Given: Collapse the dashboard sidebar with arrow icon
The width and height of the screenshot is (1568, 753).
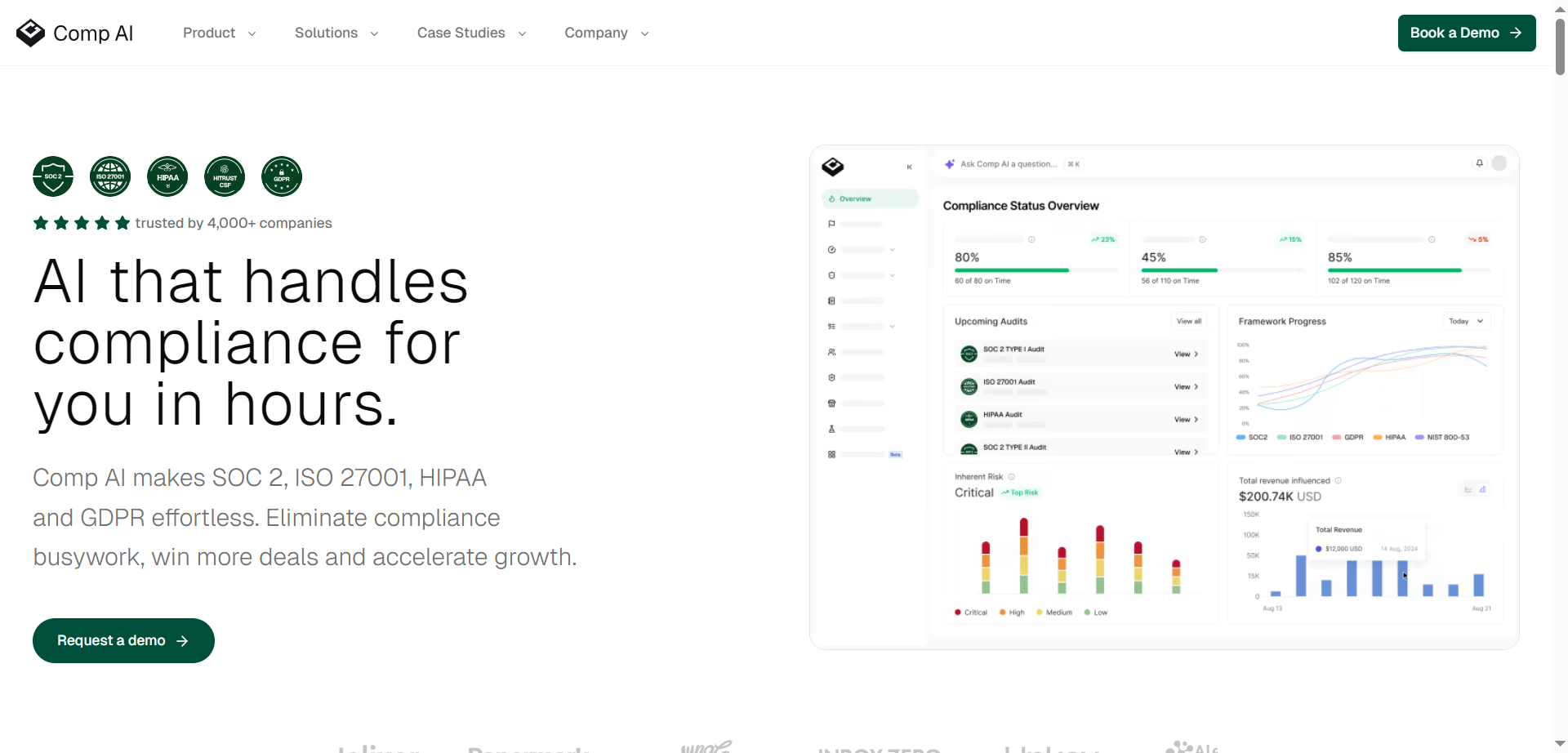Looking at the screenshot, I should click(x=909, y=167).
